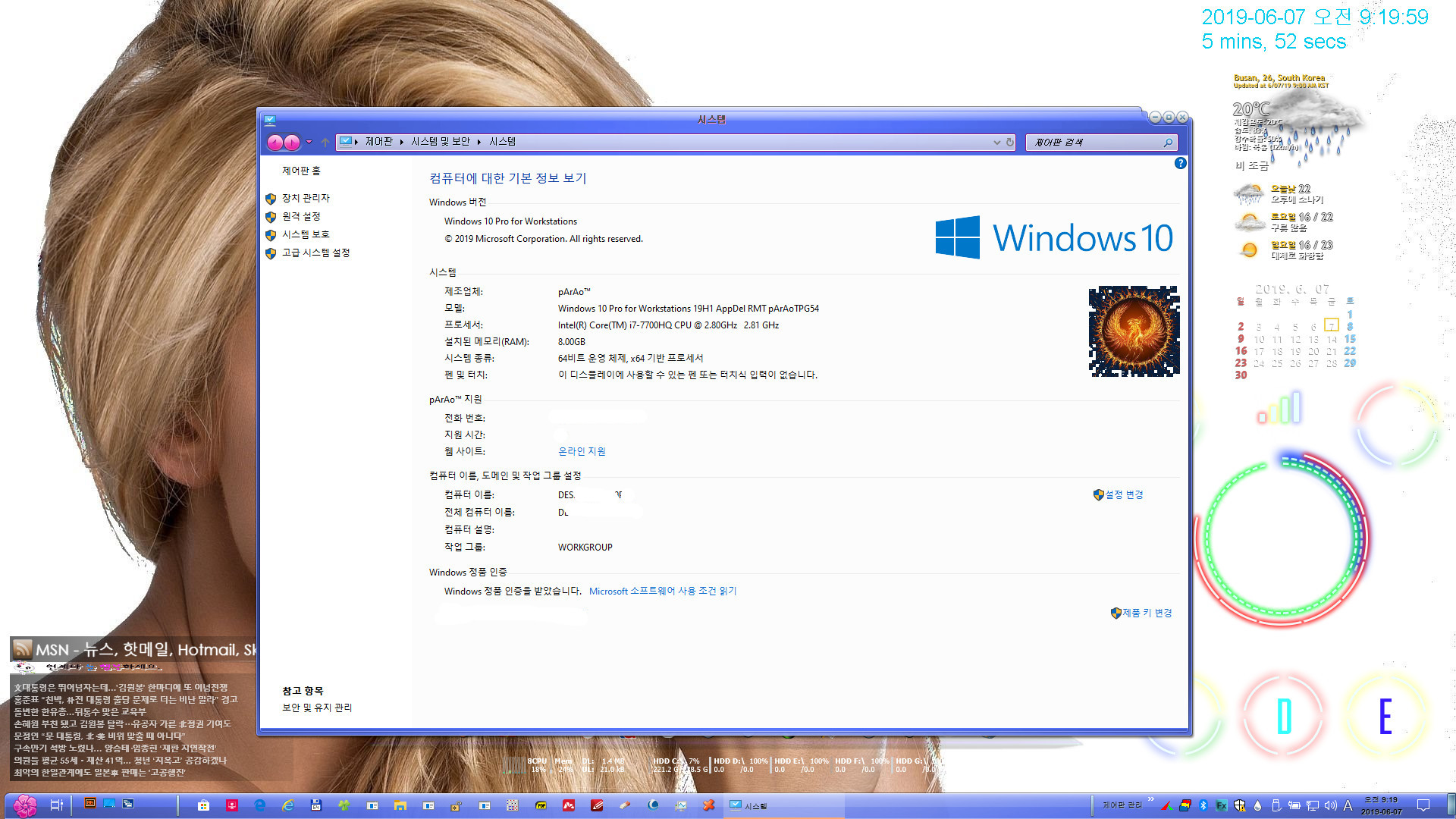Click the network tray icon
The image size is (1456, 819).
1312,805
